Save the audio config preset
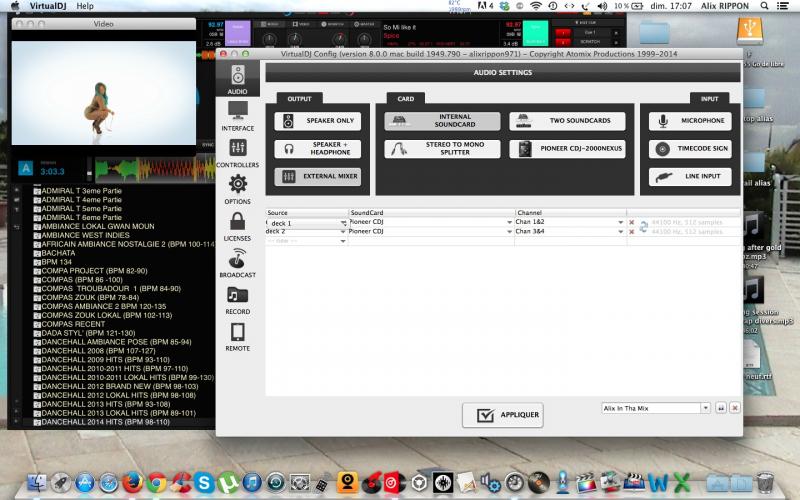Image resolution: width=800 pixels, height=500 pixels. pyautogui.click(x=721, y=408)
